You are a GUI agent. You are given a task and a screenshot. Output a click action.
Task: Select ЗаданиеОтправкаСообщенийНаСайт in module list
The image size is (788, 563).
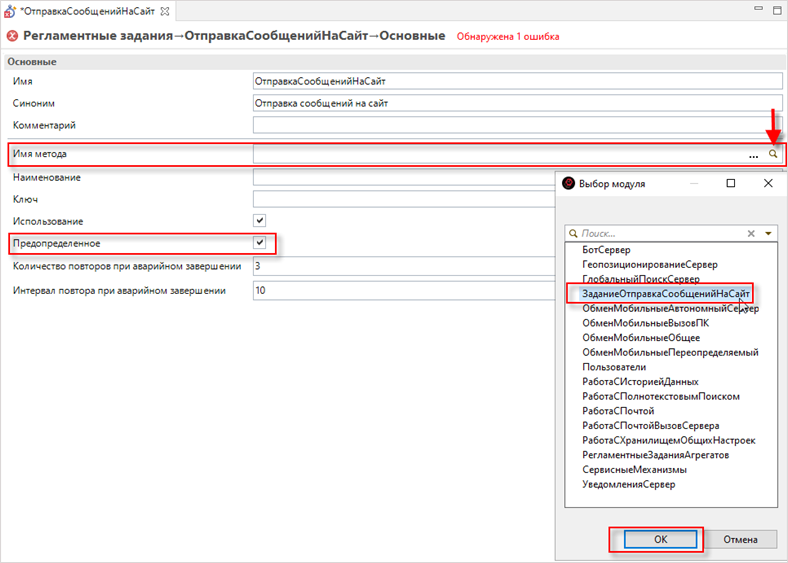click(x=665, y=294)
